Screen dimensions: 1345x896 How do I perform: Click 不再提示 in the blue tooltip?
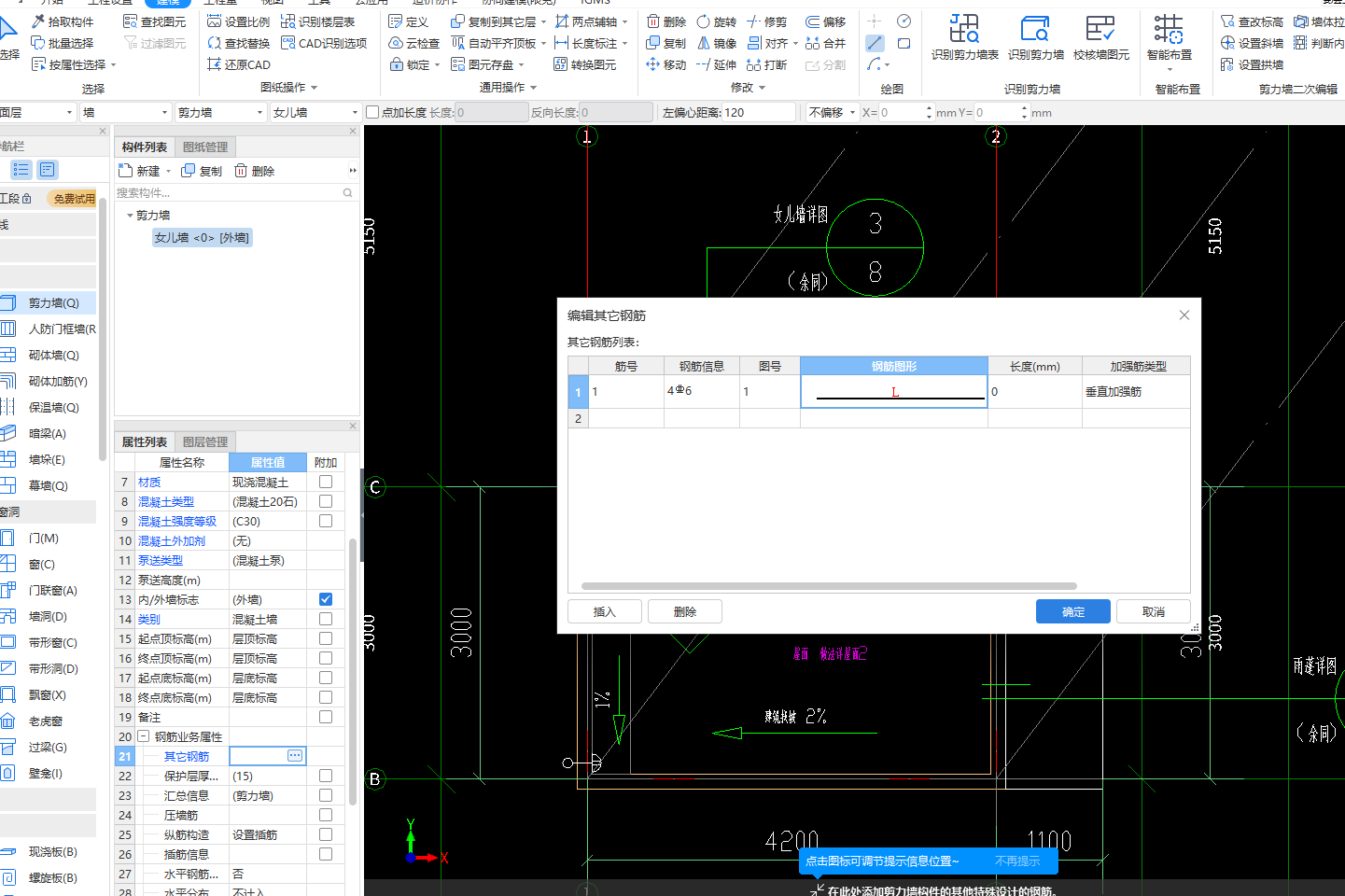[x=1017, y=861]
